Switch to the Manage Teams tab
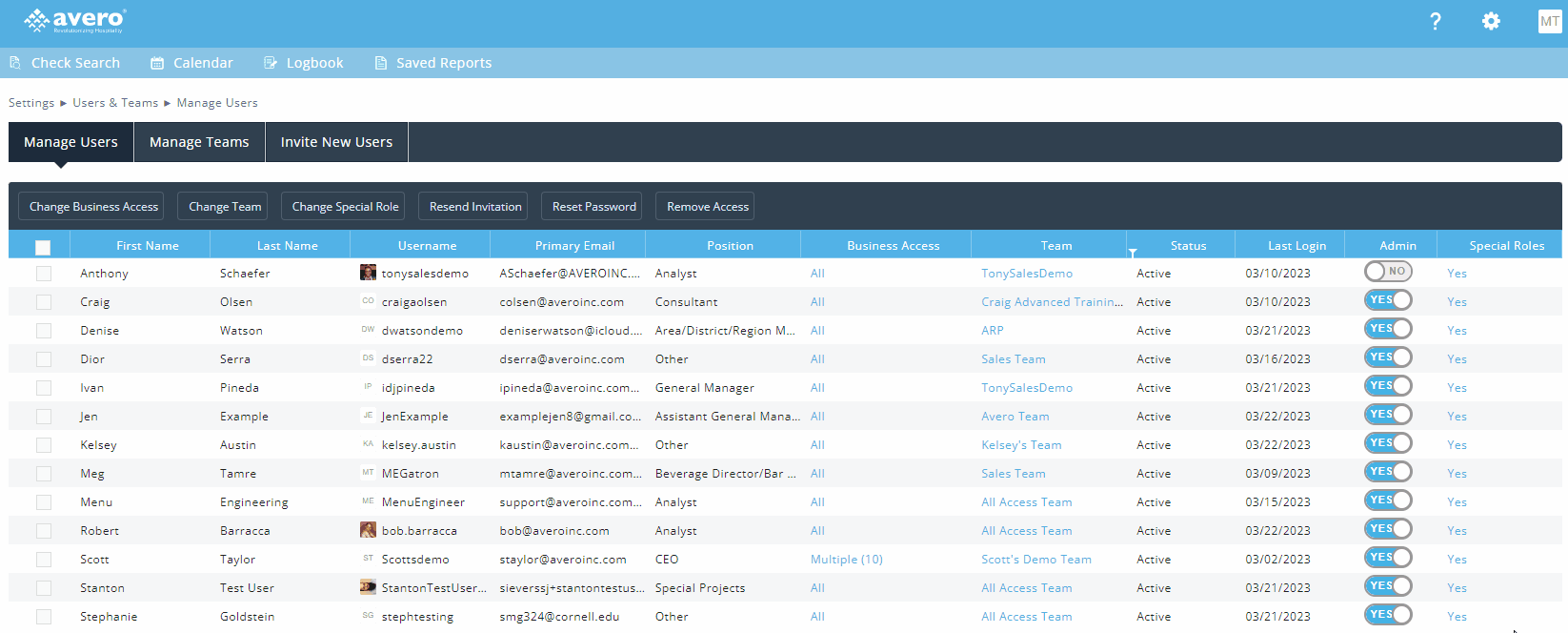Screen dimensions: 1568x633 click(x=199, y=142)
